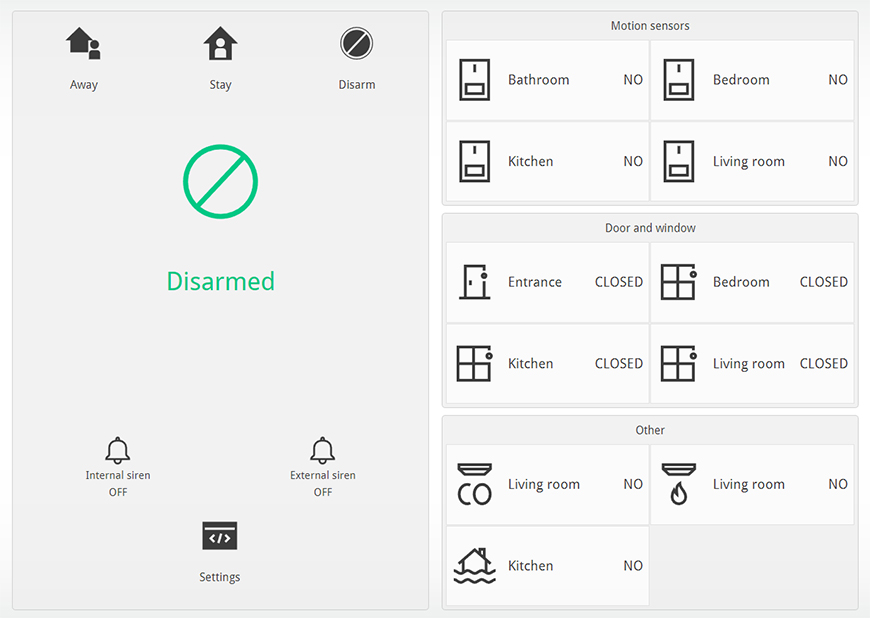870x618 pixels.
Task: Click the Living room CO detector icon
Action: [474, 484]
